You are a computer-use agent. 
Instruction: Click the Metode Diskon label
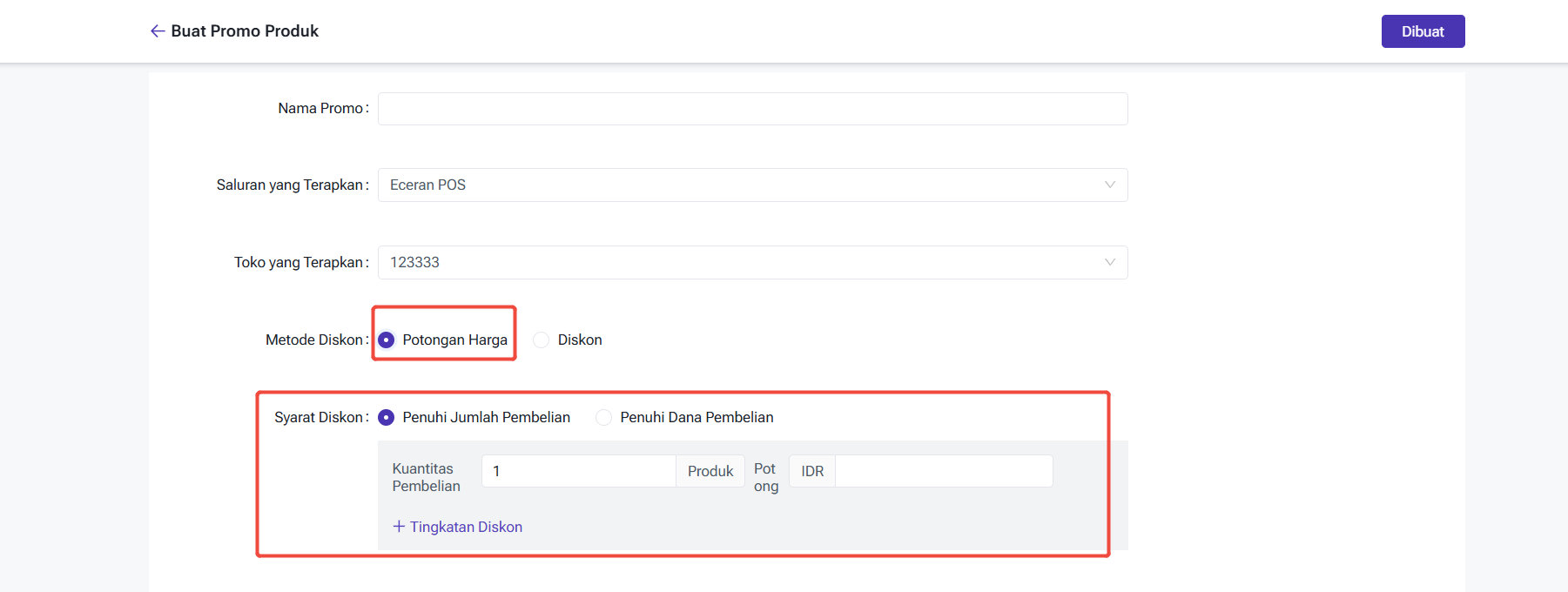[x=314, y=340]
